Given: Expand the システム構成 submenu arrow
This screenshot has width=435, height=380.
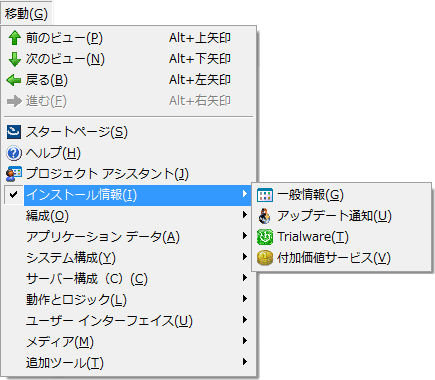Looking at the screenshot, I should pyautogui.click(x=245, y=257).
